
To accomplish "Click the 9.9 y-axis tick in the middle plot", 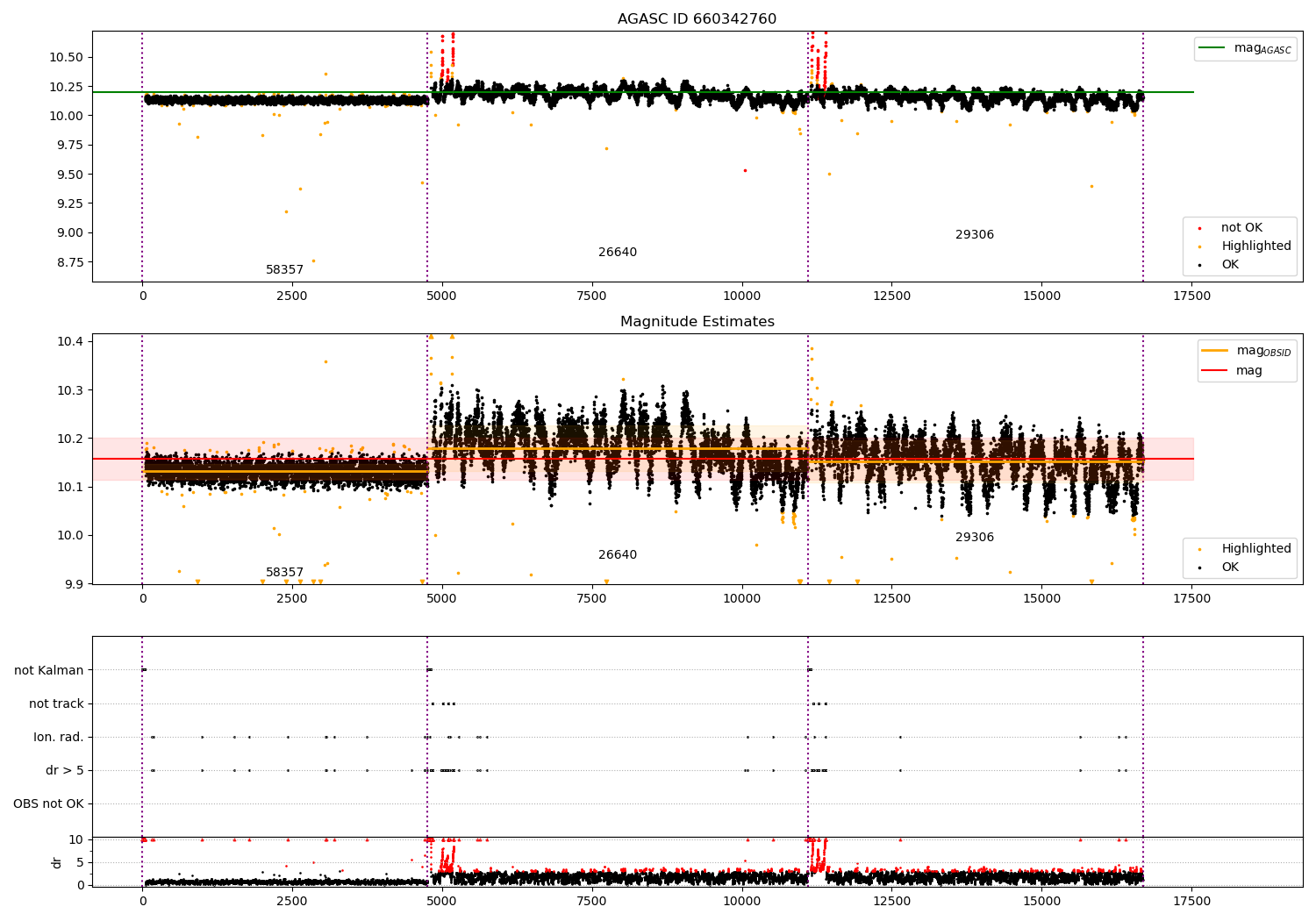I will click(74, 584).
